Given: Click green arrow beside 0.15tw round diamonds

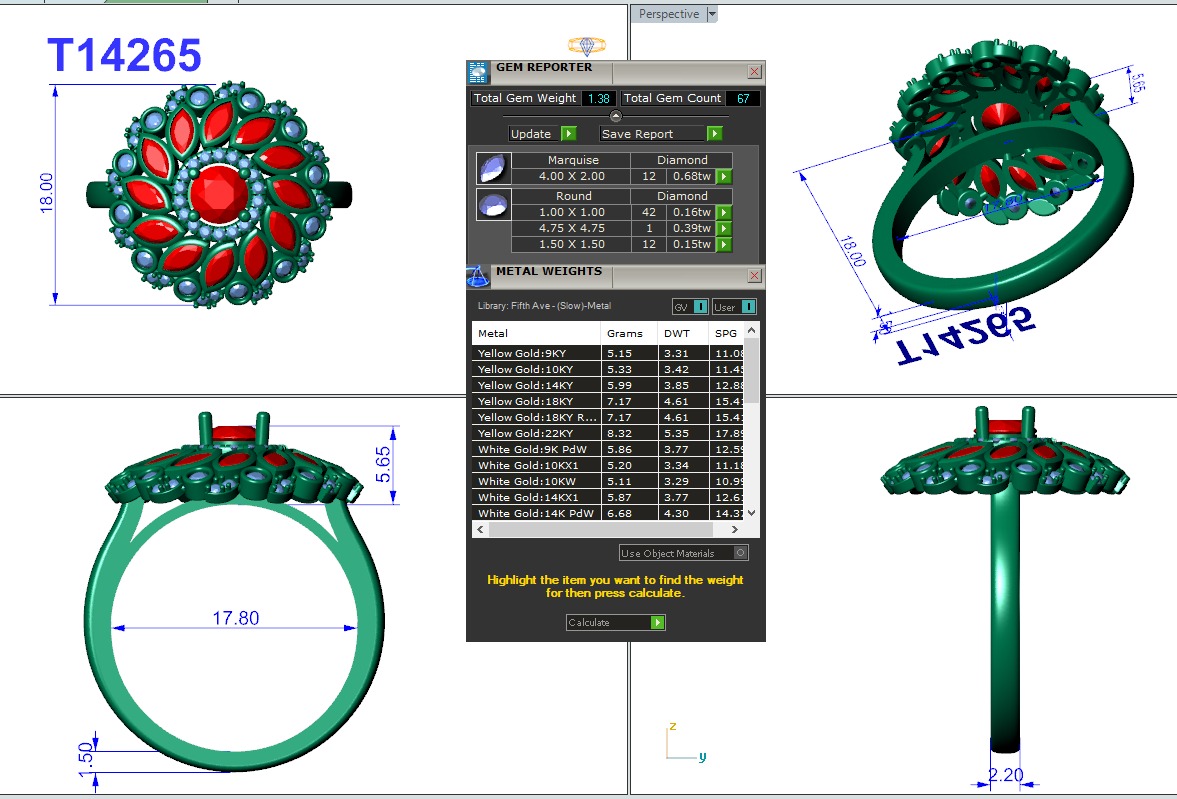Looking at the screenshot, I should click(x=724, y=245).
